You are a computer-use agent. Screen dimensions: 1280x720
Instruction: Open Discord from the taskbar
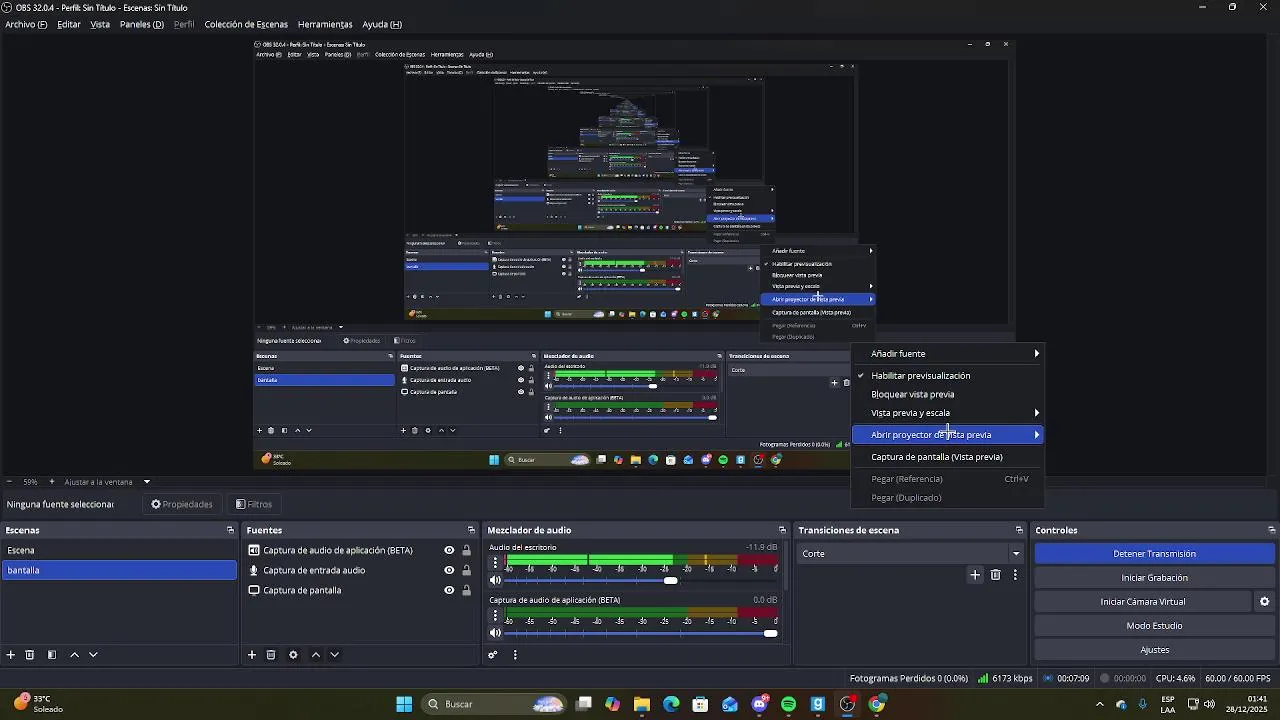pyautogui.click(x=759, y=704)
